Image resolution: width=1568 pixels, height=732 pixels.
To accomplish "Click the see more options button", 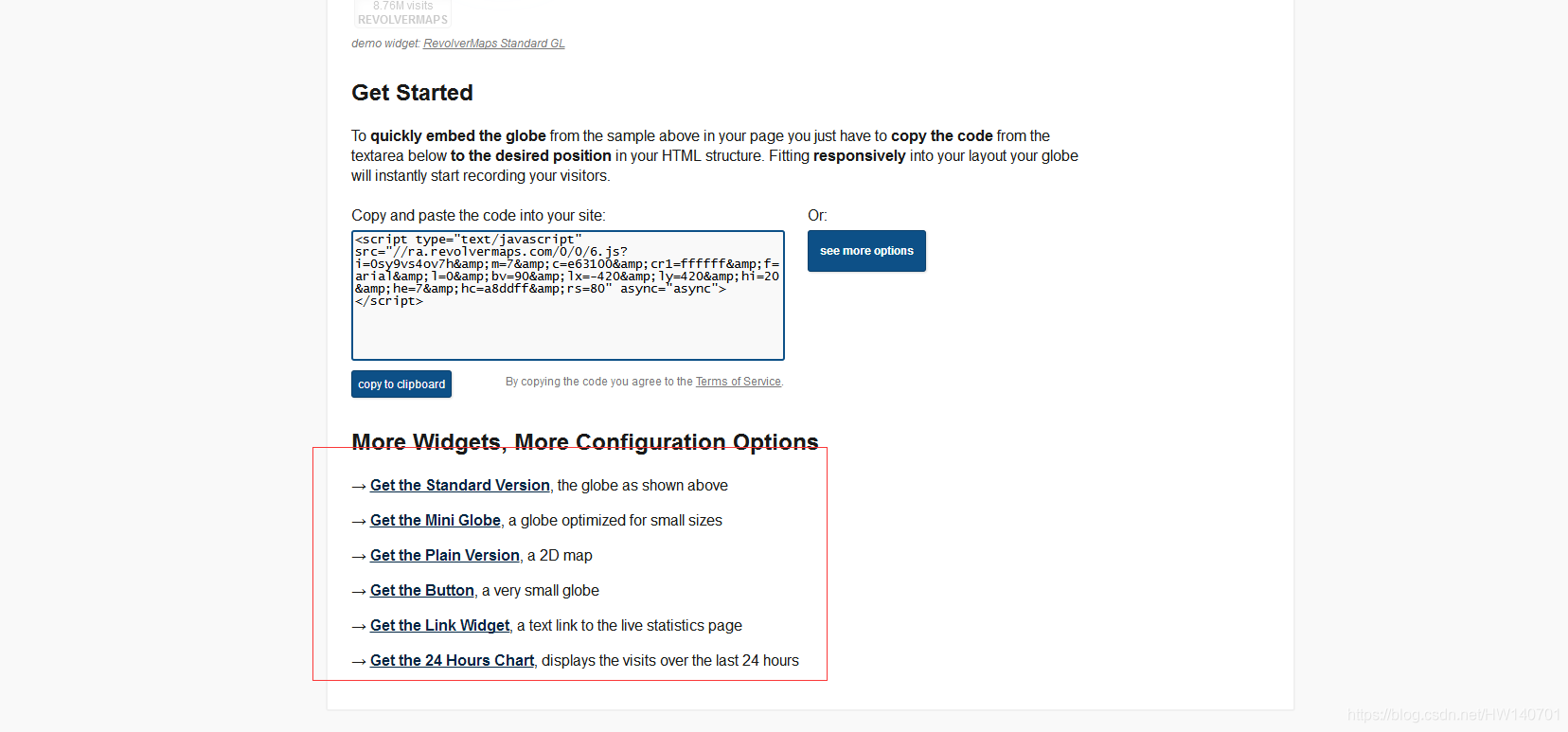I will coord(866,251).
